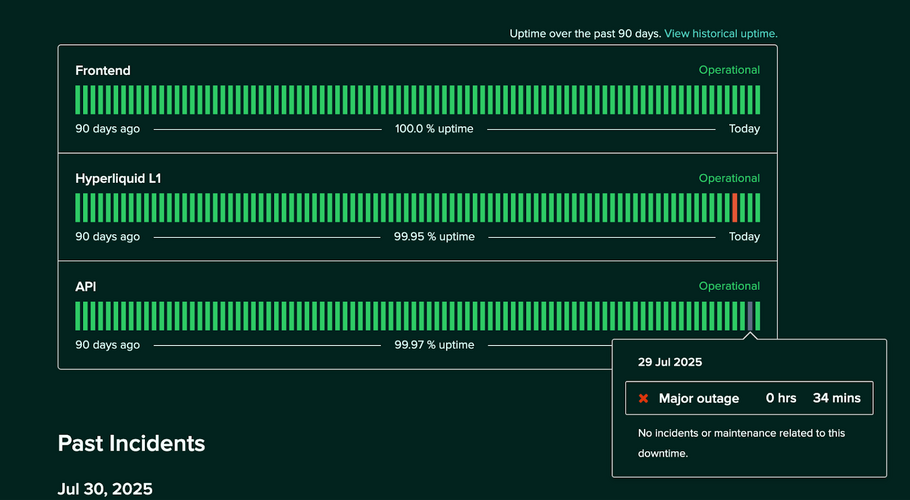910x500 pixels.
Task: Click the red outage bar in Hyperliquid L1
Action: click(735, 208)
